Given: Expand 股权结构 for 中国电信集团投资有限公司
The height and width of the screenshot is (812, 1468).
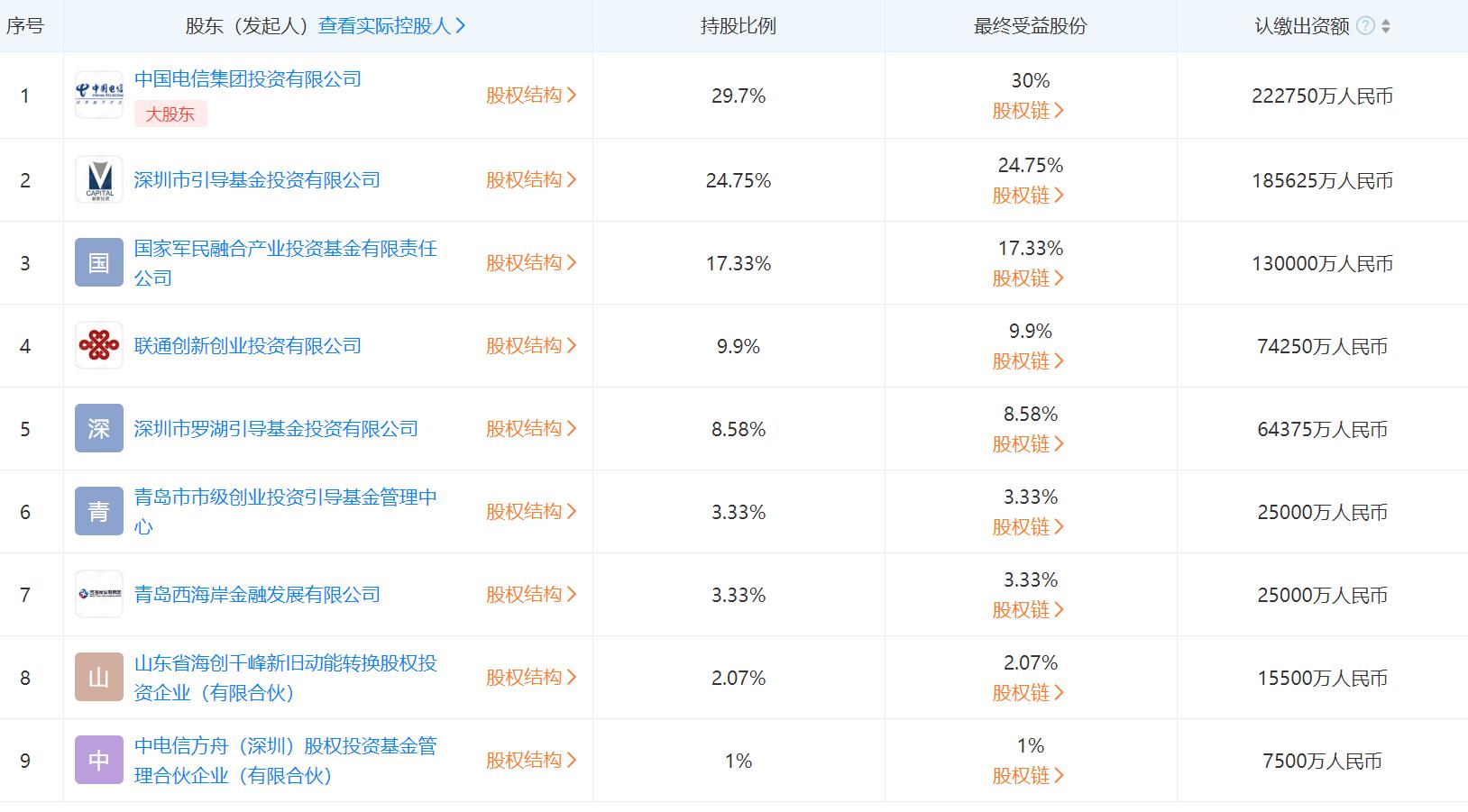Looking at the screenshot, I should [x=530, y=95].
